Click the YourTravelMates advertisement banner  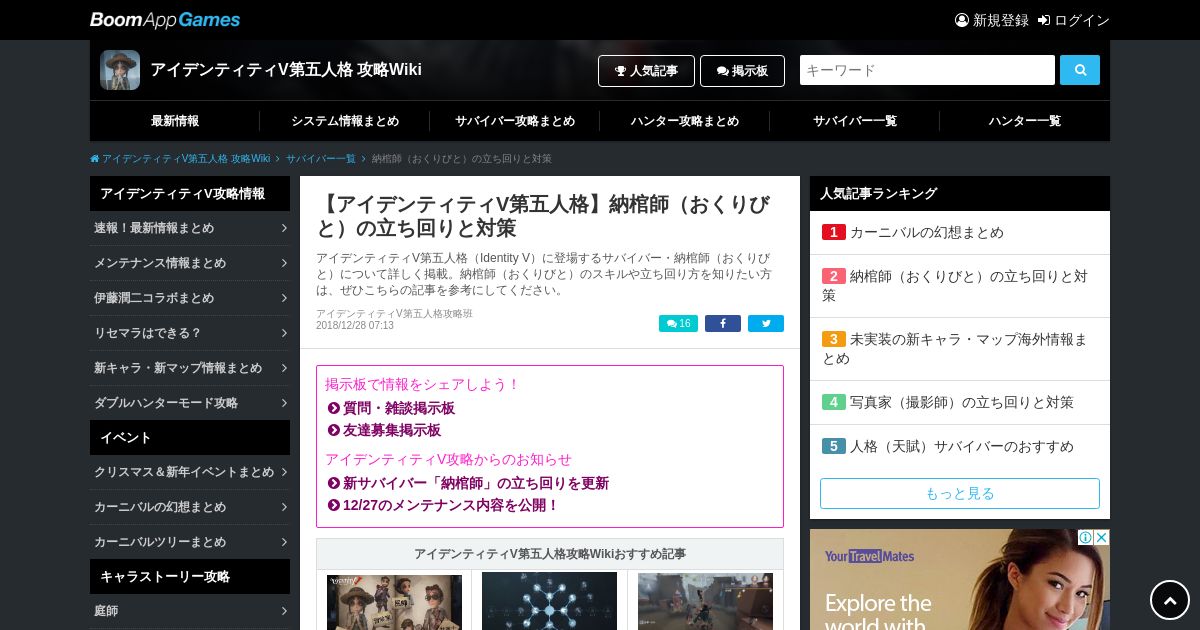(x=960, y=580)
